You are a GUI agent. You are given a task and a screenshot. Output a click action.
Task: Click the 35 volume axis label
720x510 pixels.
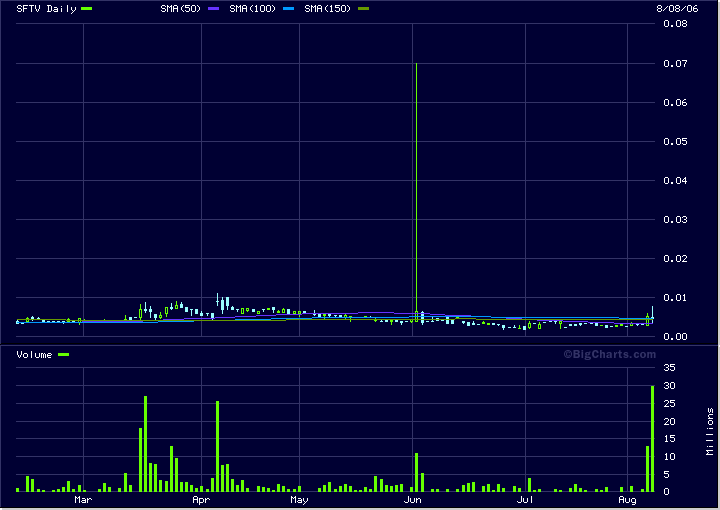(669, 368)
